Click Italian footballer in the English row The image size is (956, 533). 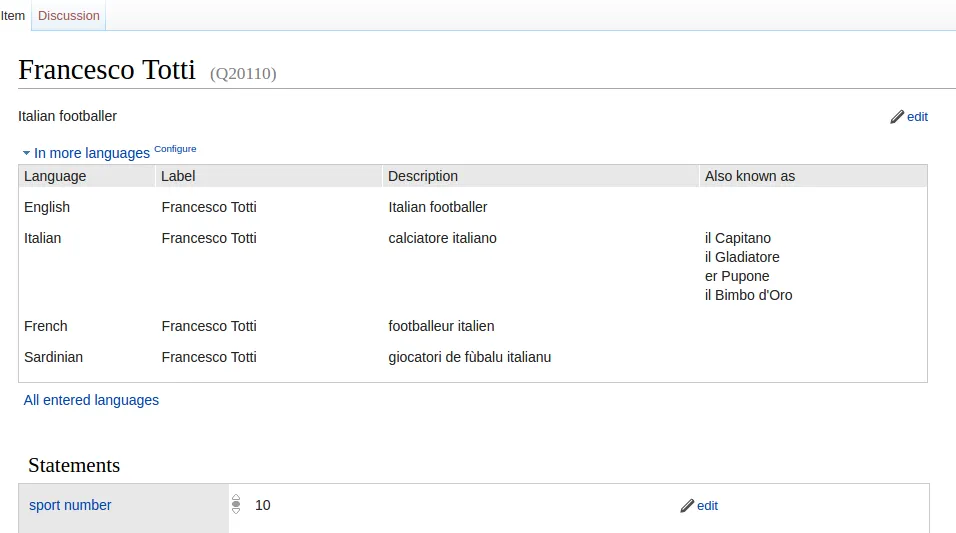point(438,207)
